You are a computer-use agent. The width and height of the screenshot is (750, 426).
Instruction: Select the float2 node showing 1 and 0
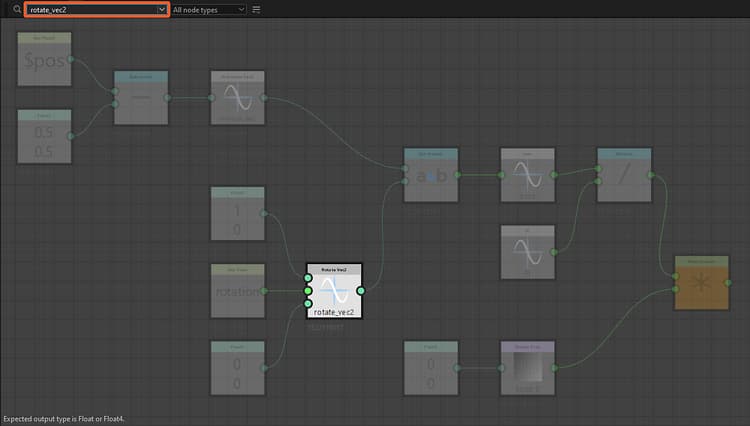pyautogui.click(x=238, y=213)
